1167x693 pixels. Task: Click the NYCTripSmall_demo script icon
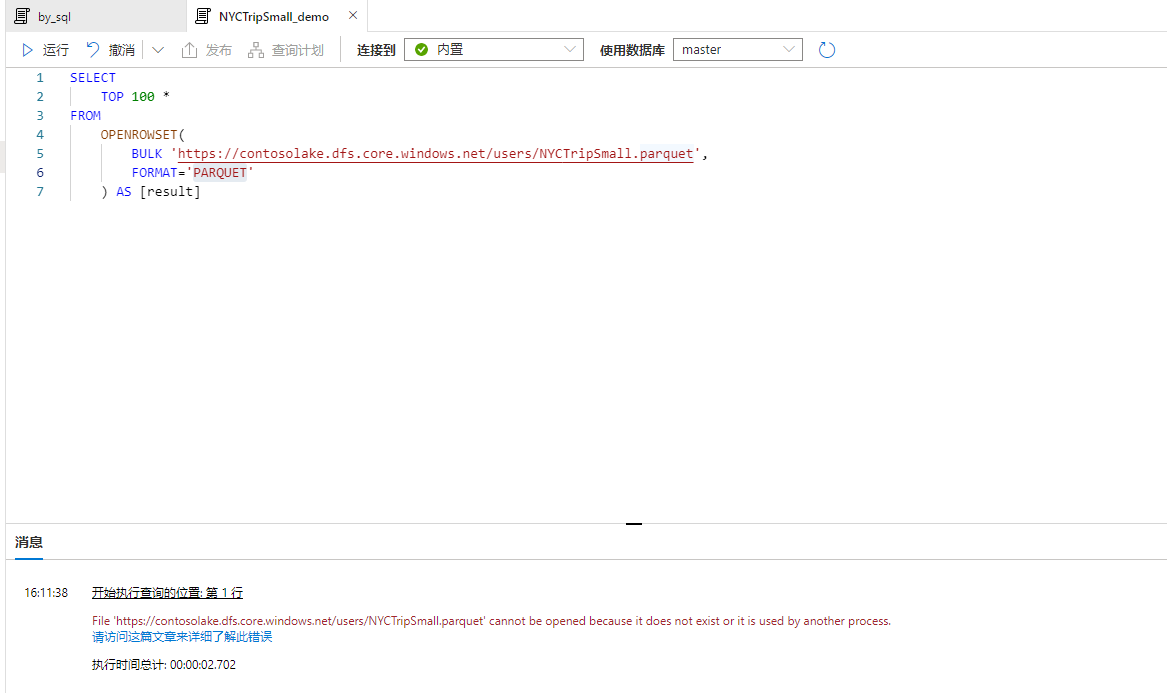203,16
